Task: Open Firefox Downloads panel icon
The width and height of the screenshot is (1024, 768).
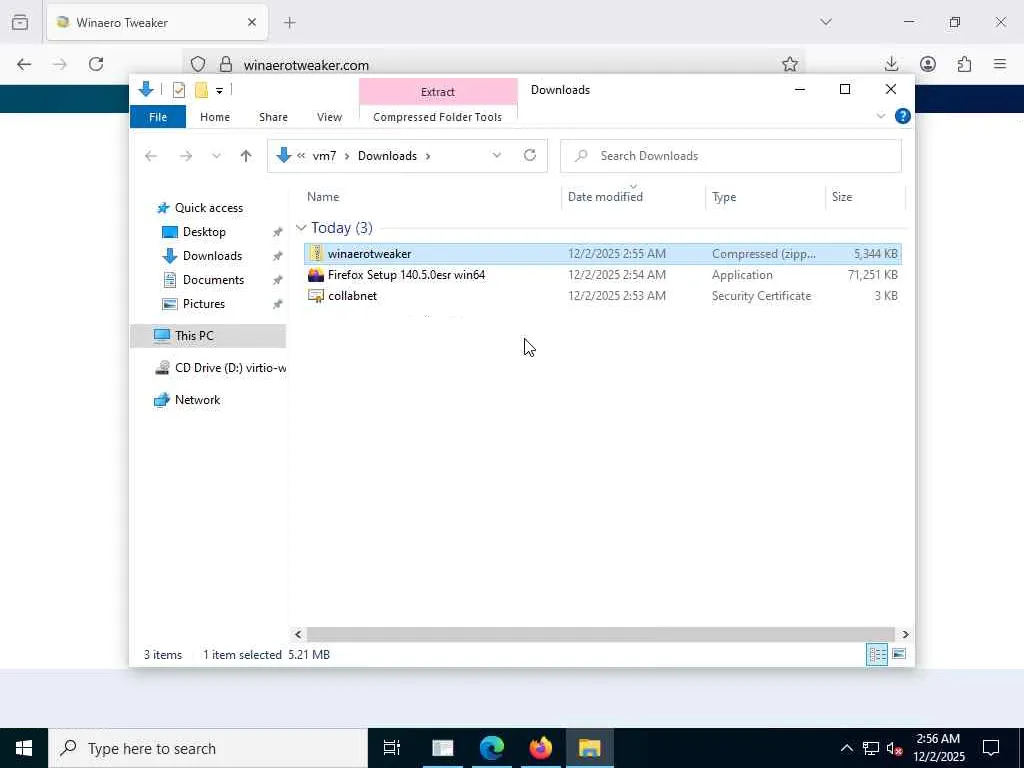Action: coord(891,64)
